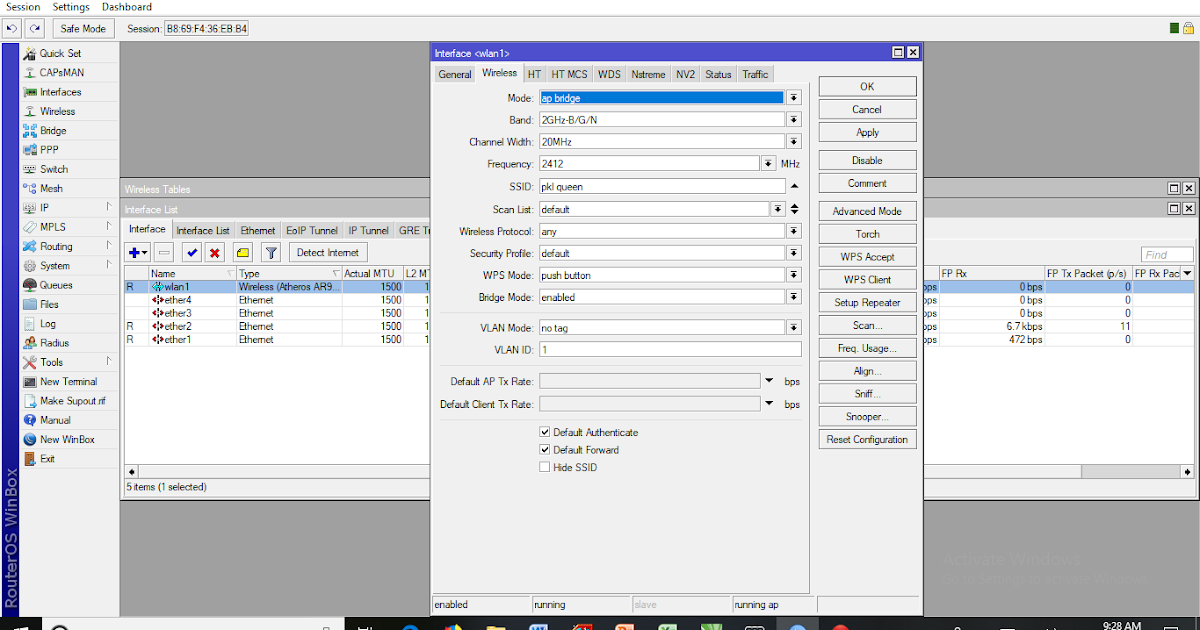1200x630 pixels.
Task: Switch to the HT MCS tab
Action: tap(570, 74)
